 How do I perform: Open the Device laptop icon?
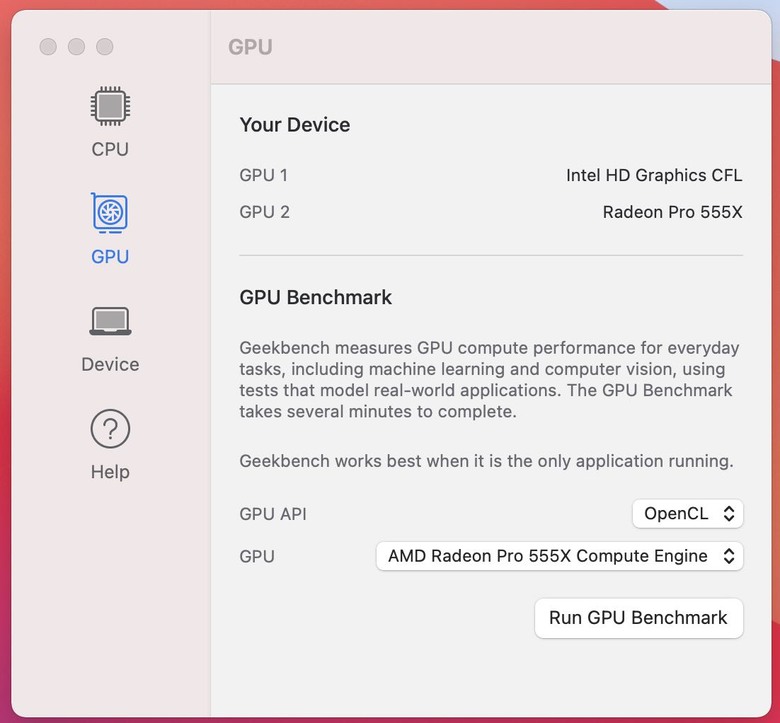tap(110, 320)
